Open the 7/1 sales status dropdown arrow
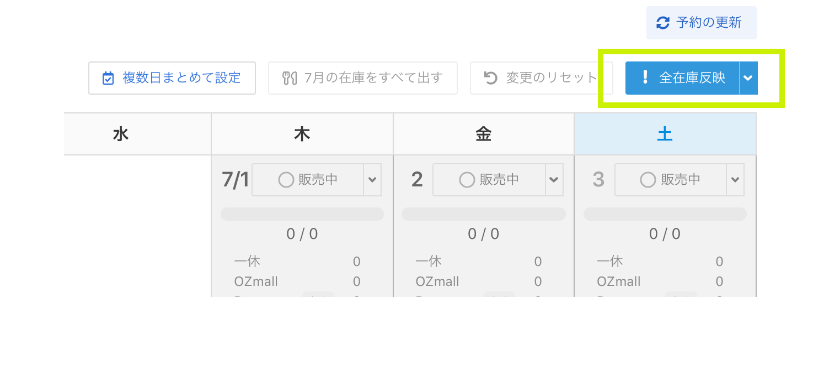818x369 pixels. 372,180
